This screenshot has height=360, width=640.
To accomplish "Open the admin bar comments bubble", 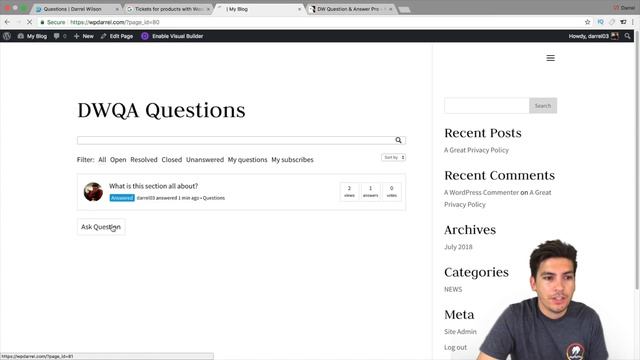I will 60,36.
